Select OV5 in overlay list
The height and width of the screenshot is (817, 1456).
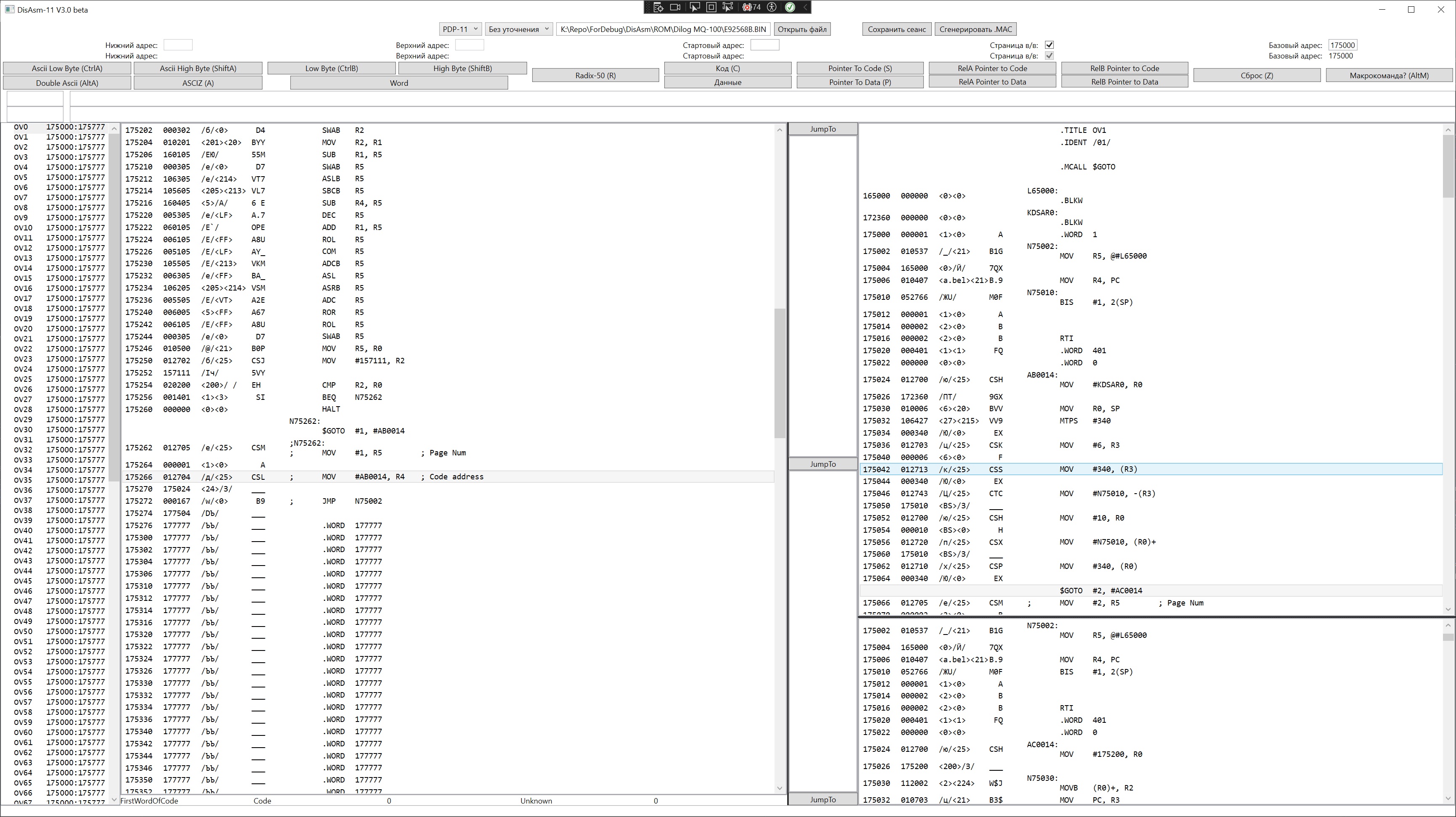pos(21,177)
